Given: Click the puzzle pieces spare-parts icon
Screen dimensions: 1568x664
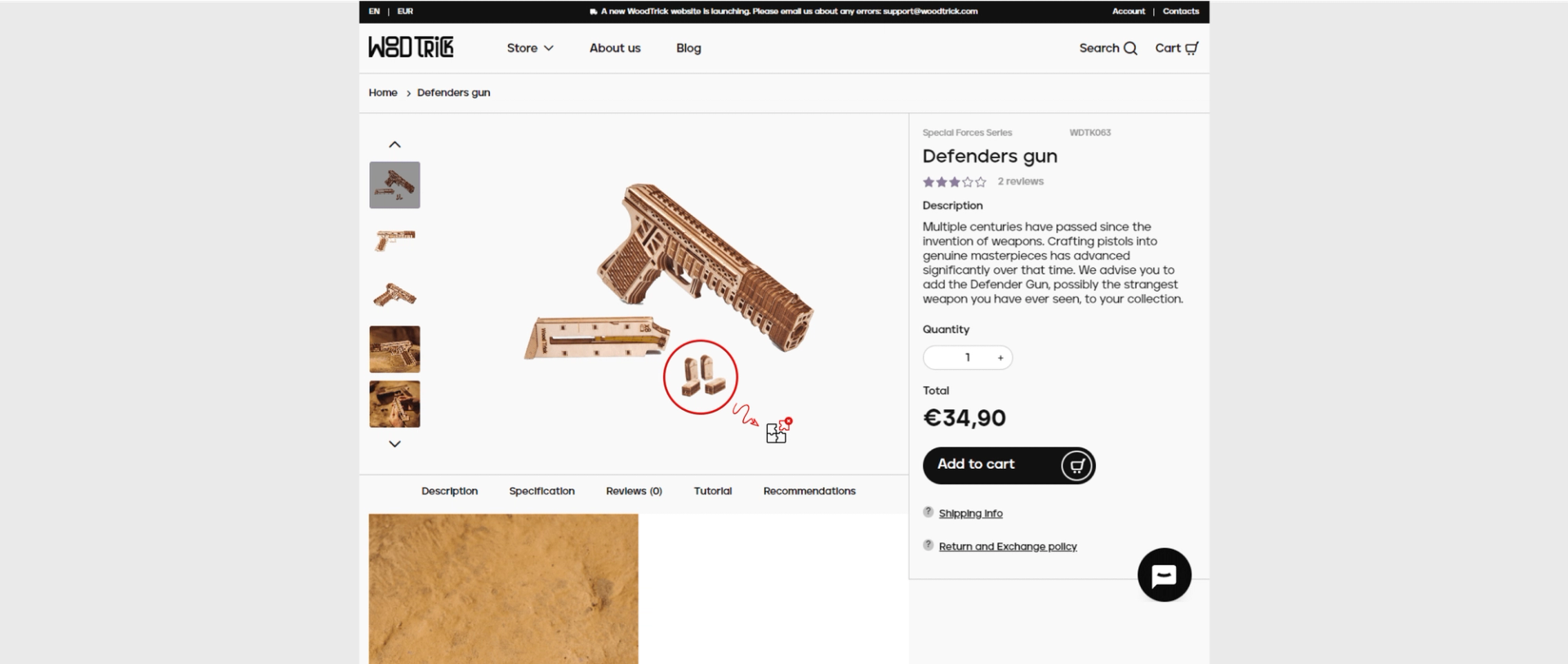Looking at the screenshot, I should (x=779, y=430).
